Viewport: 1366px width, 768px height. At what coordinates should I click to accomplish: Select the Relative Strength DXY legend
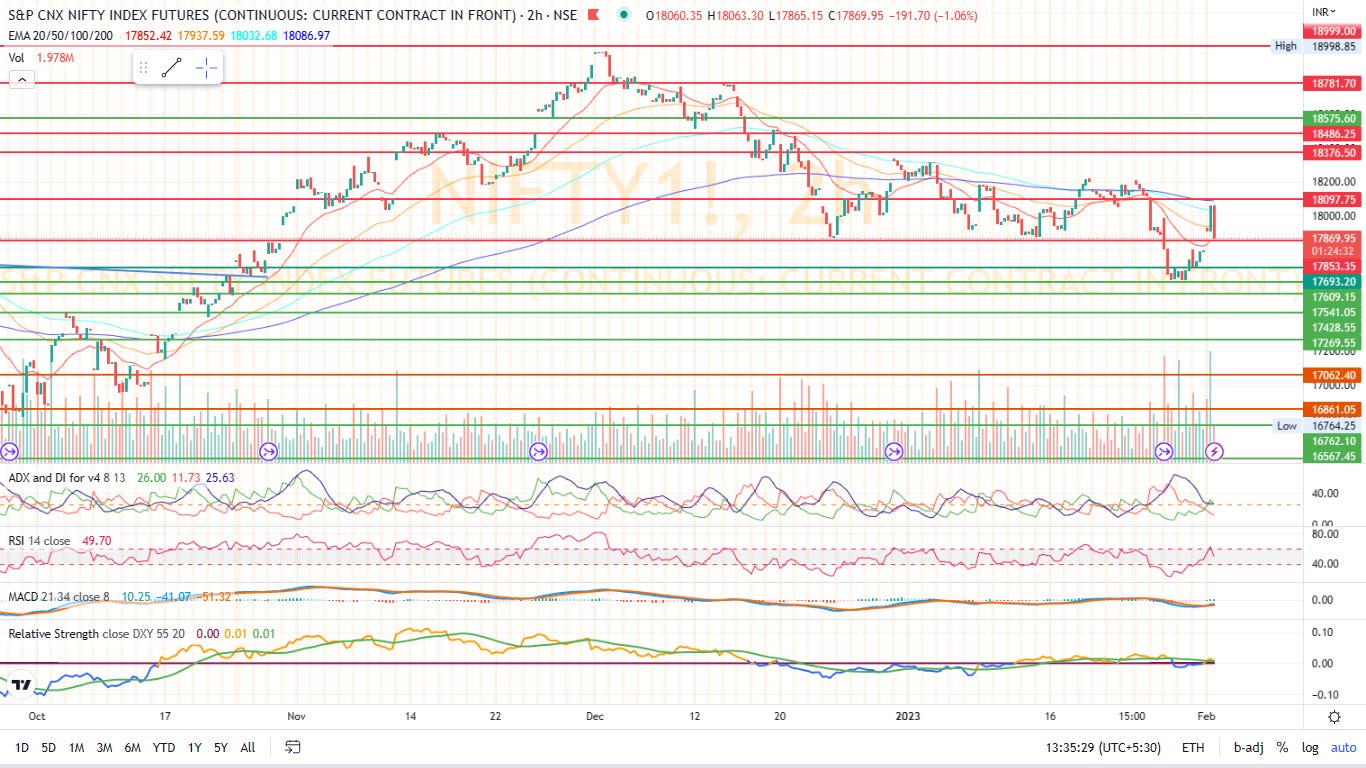coord(97,634)
